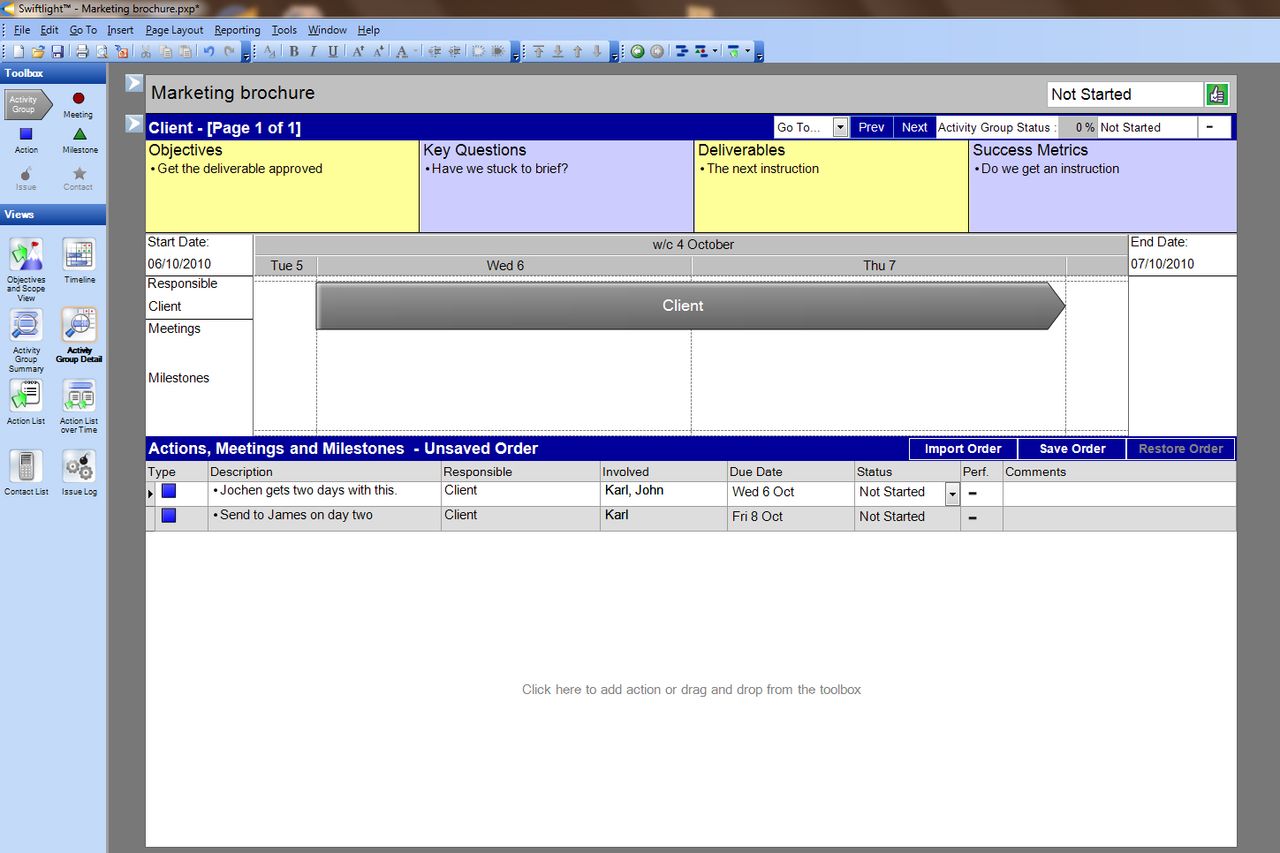Click the 'Fri 8 Oct' due date cell
Screen dimensions: 1280x853
(791, 517)
